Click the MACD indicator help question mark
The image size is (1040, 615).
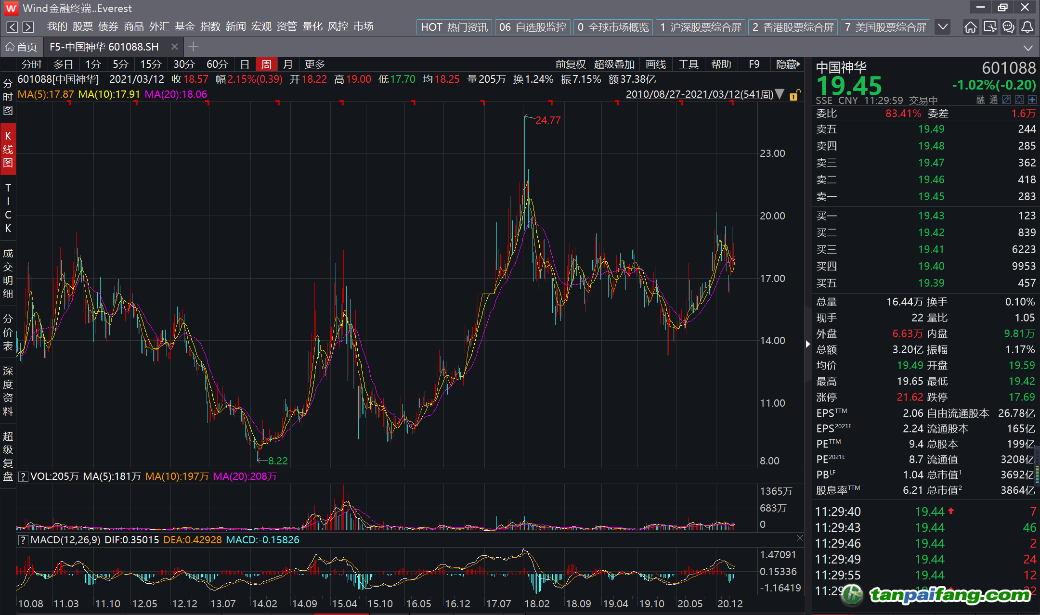23,540
